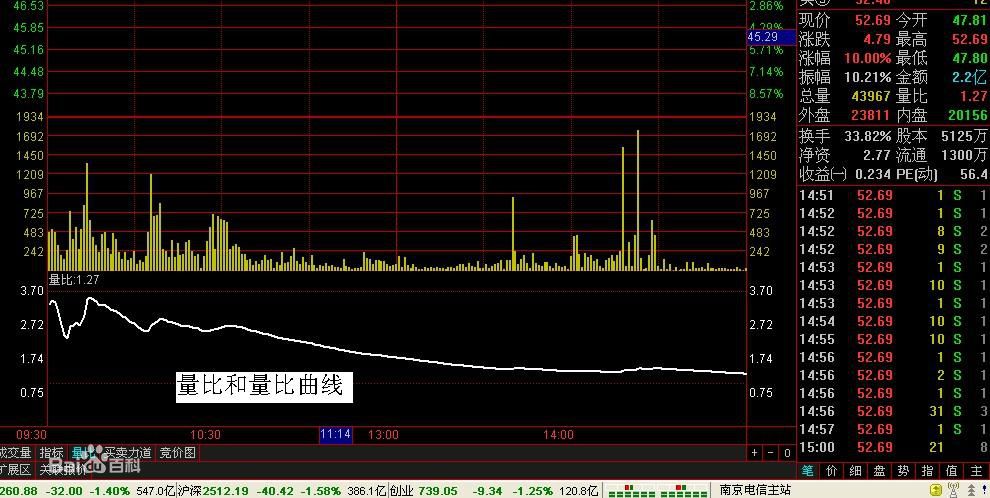
Task: Select the 指 tab in the tick panel
Action: tap(927, 470)
